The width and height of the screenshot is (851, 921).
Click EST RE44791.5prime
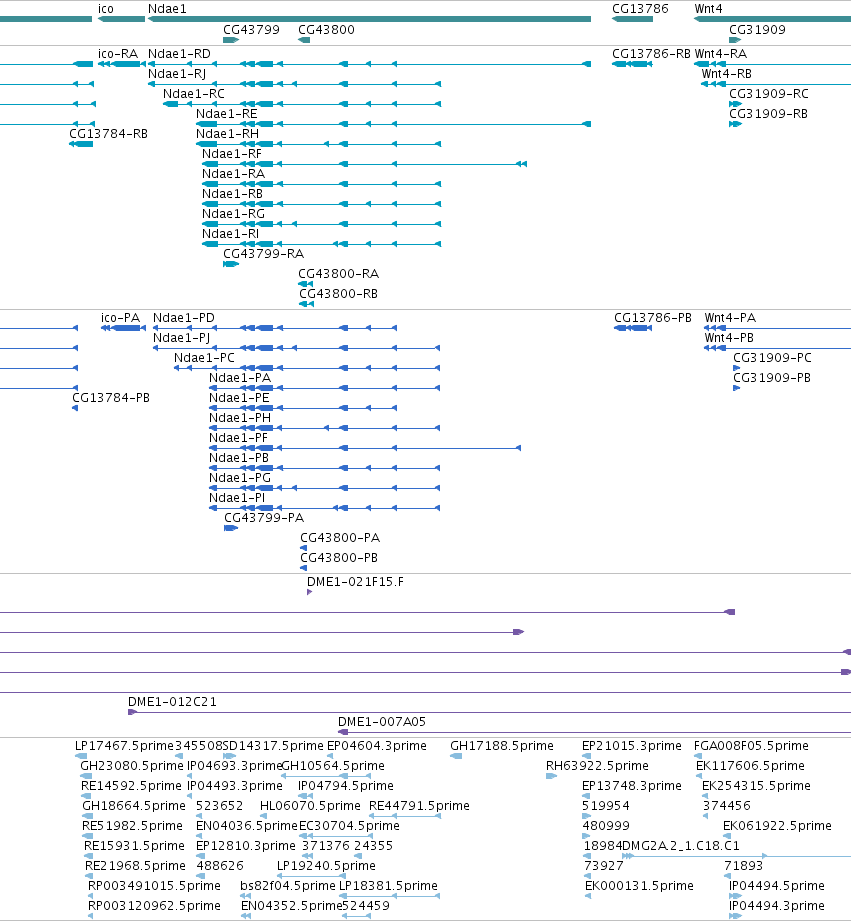(405, 816)
